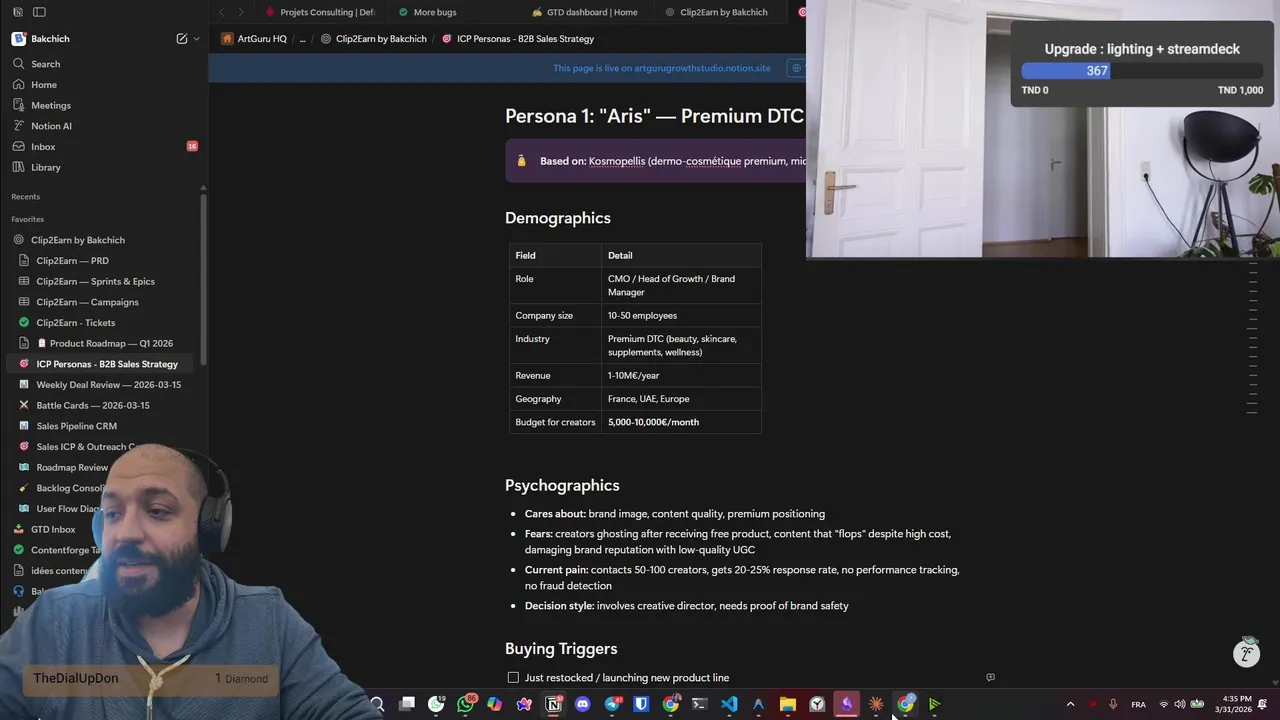The image size is (1280, 720).
Task: Click the upgrade goal progress bar showing 367
Action: pyautogui.click(x=1142, y=71)
